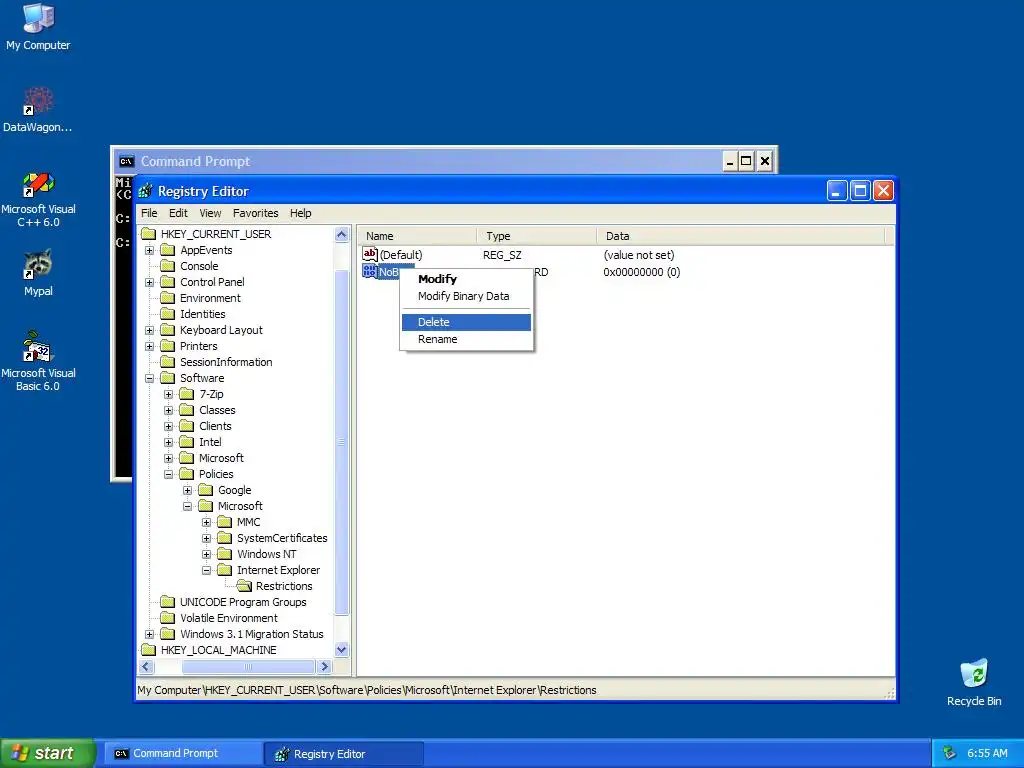
Task: Open the Help menu
Action: coord(300,213)
